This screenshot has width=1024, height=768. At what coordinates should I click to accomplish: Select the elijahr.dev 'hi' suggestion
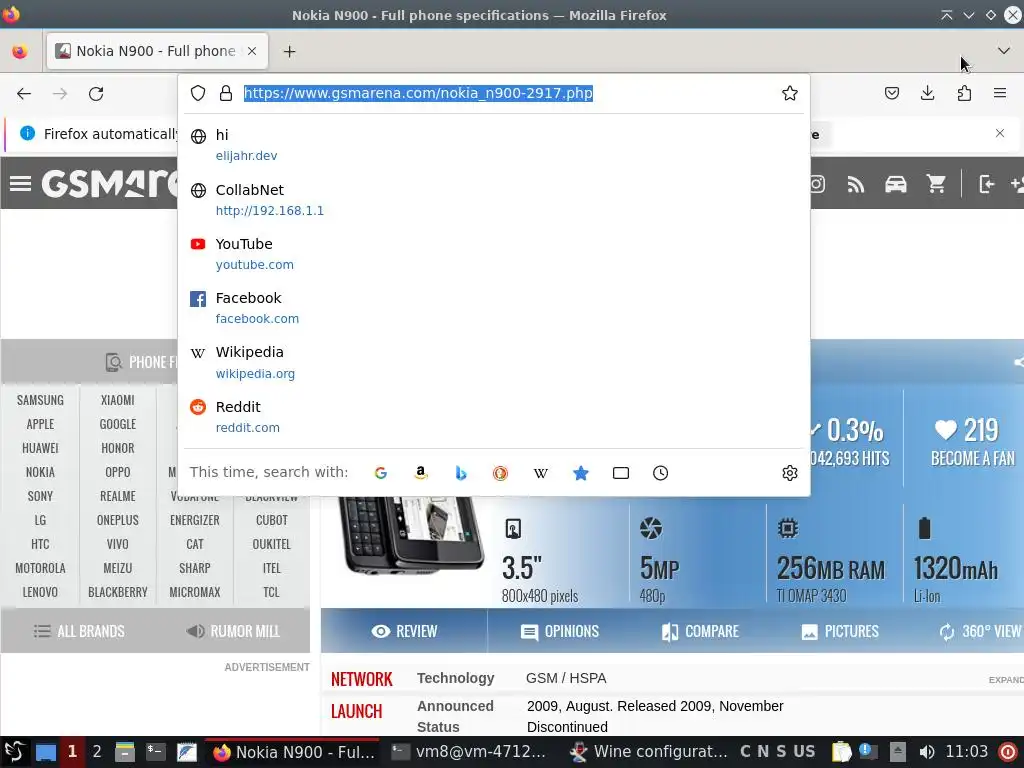pyautogui.click(x=494, y=145)
